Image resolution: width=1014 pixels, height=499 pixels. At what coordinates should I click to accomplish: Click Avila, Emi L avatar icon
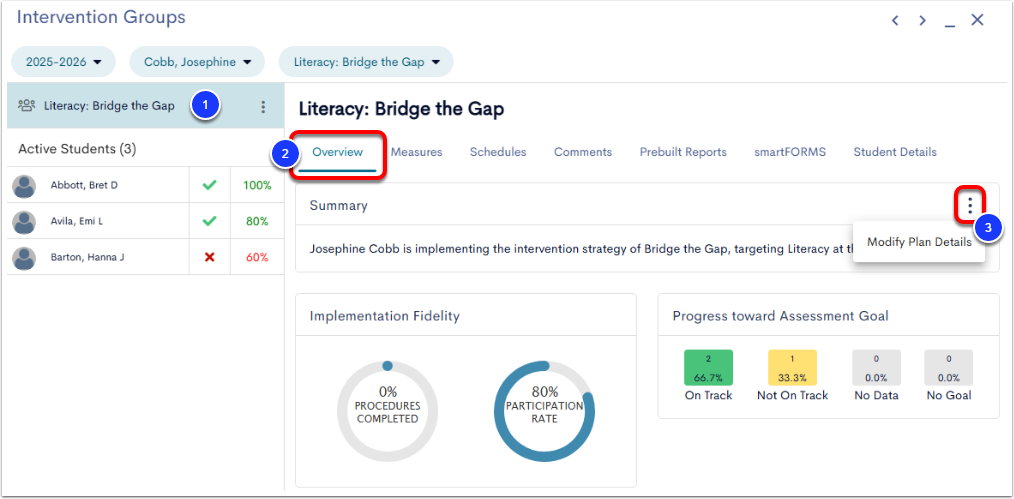(x=25, y=222)
